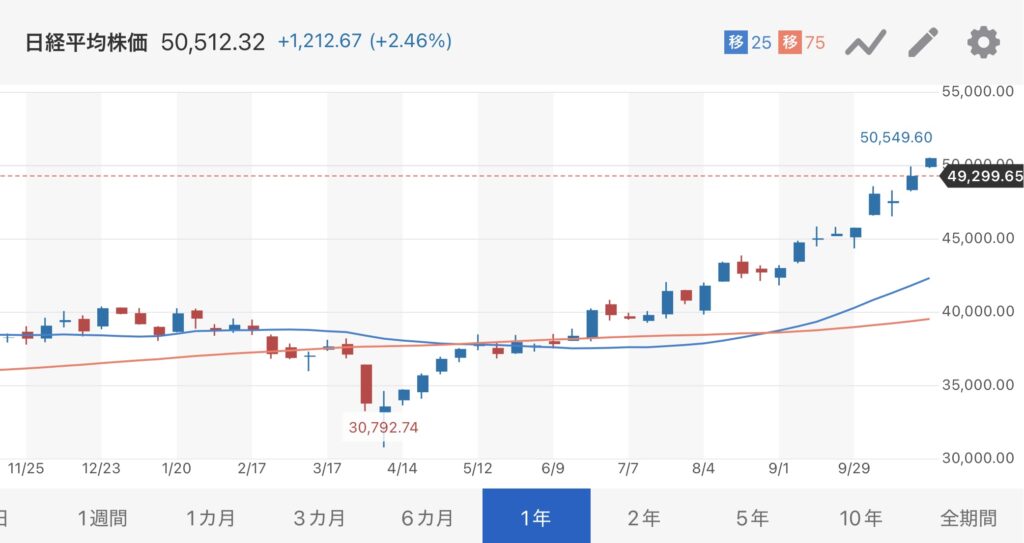Select the highlighted 1年 tab

point(536,517)
